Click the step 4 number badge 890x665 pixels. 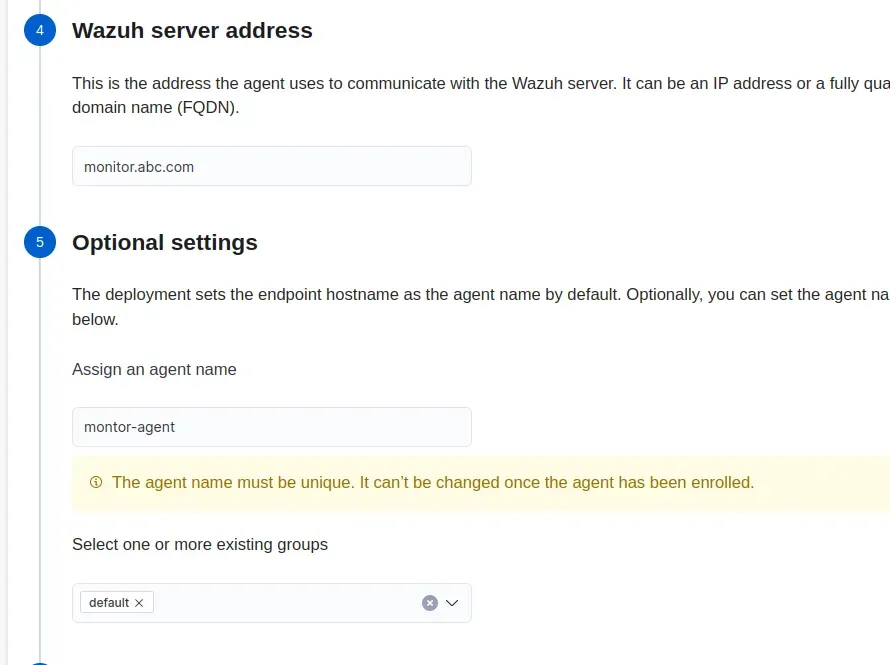click(40, 31)
